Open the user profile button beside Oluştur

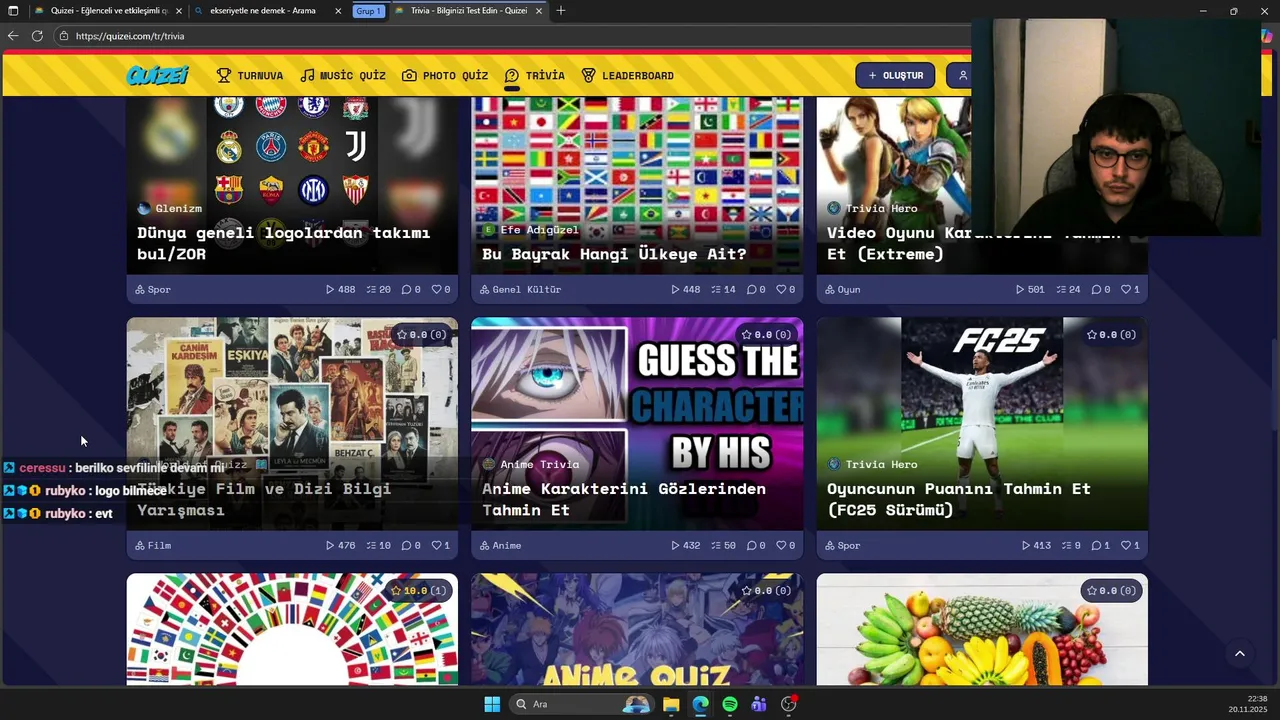(x=962, y=75)
